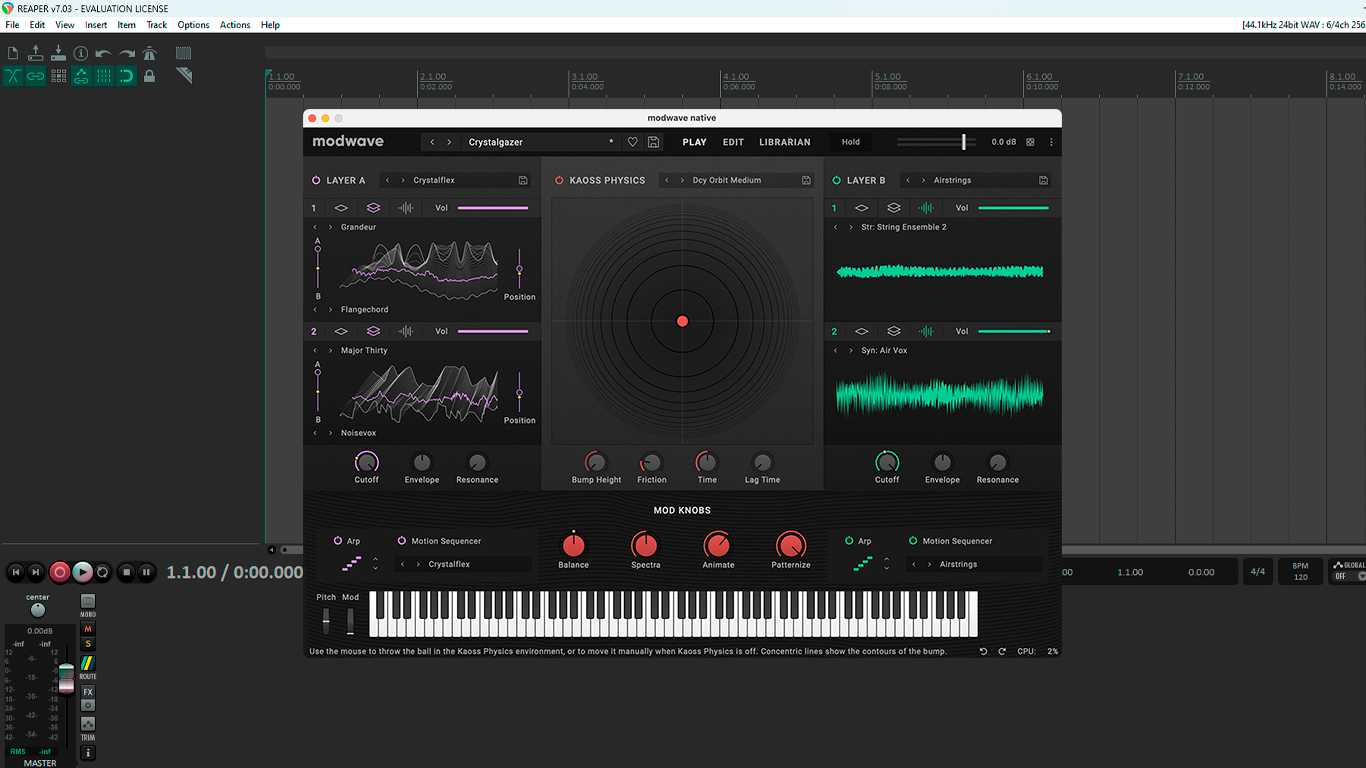This screenshot has width=1366, height=768.
Task: Mute the master track with M button
Action: coord(88,629)
